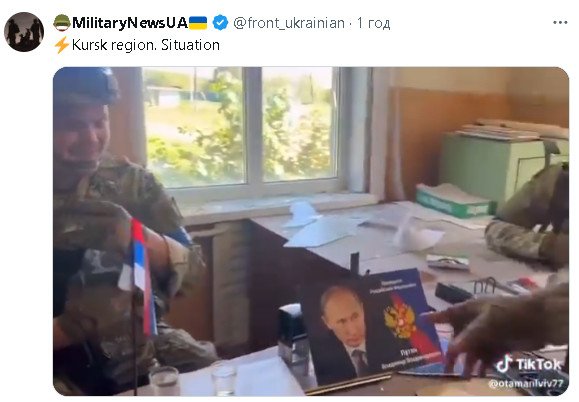Play the embedded video at the window area
Image resolution: width=579 pixels, height=402 pixels.
tap(242, 127)
